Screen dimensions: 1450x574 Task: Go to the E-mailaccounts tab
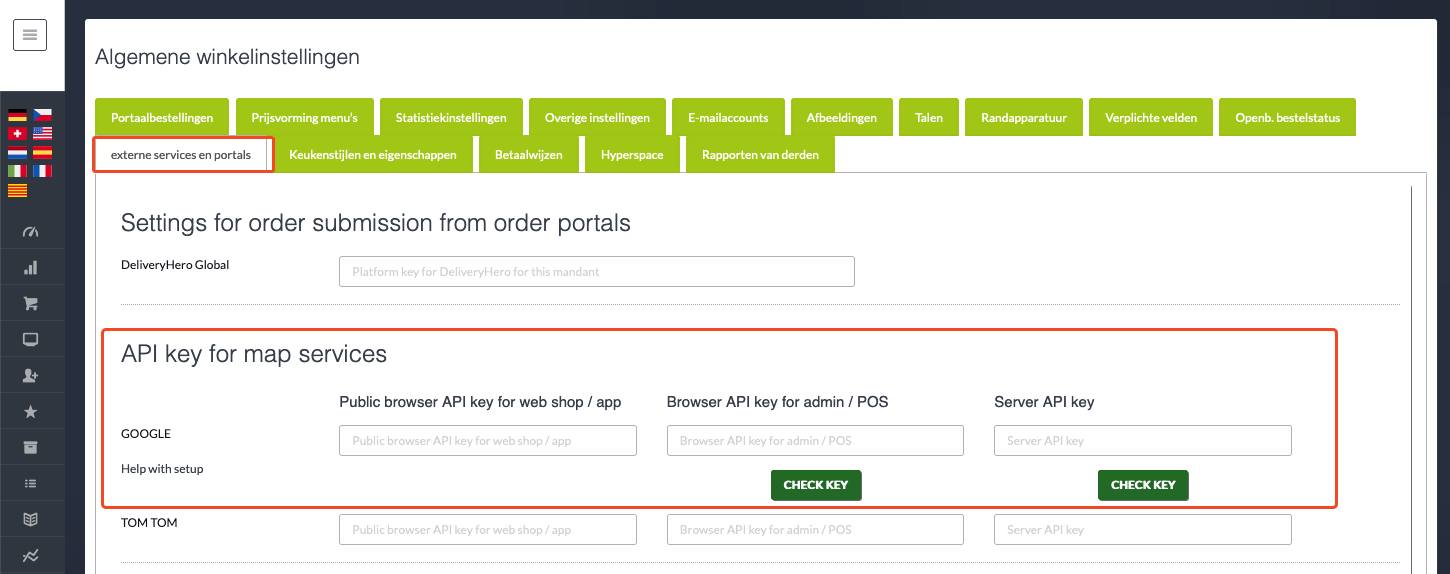point(728,117)
